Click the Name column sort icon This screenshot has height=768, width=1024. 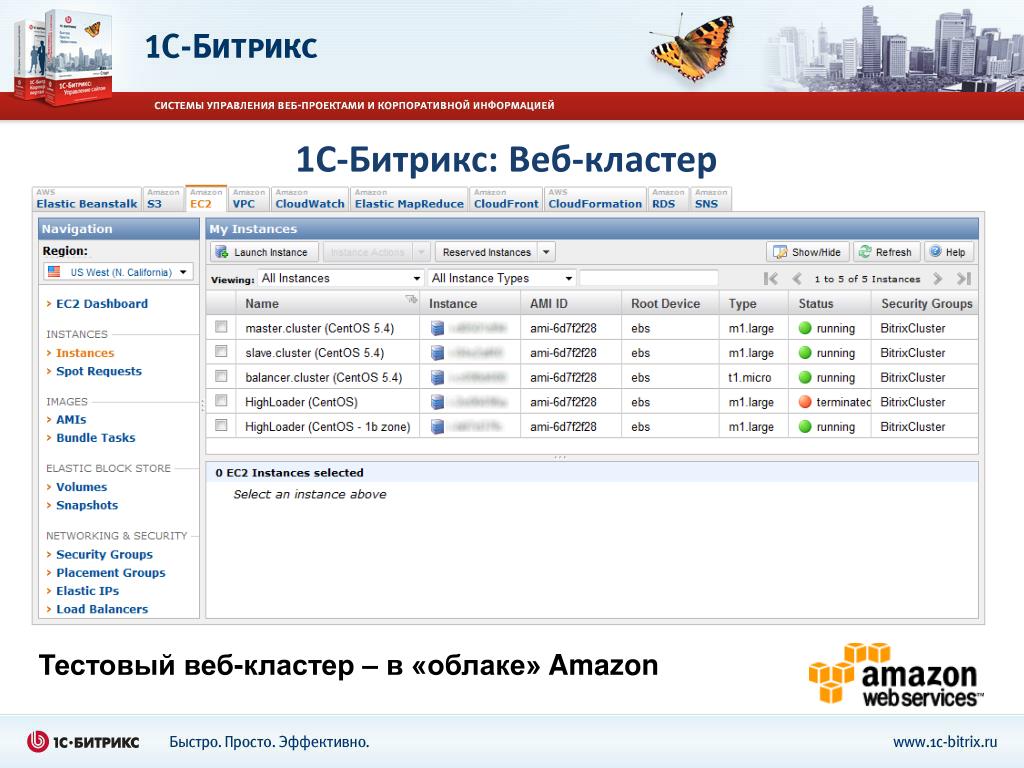point(411,299)
